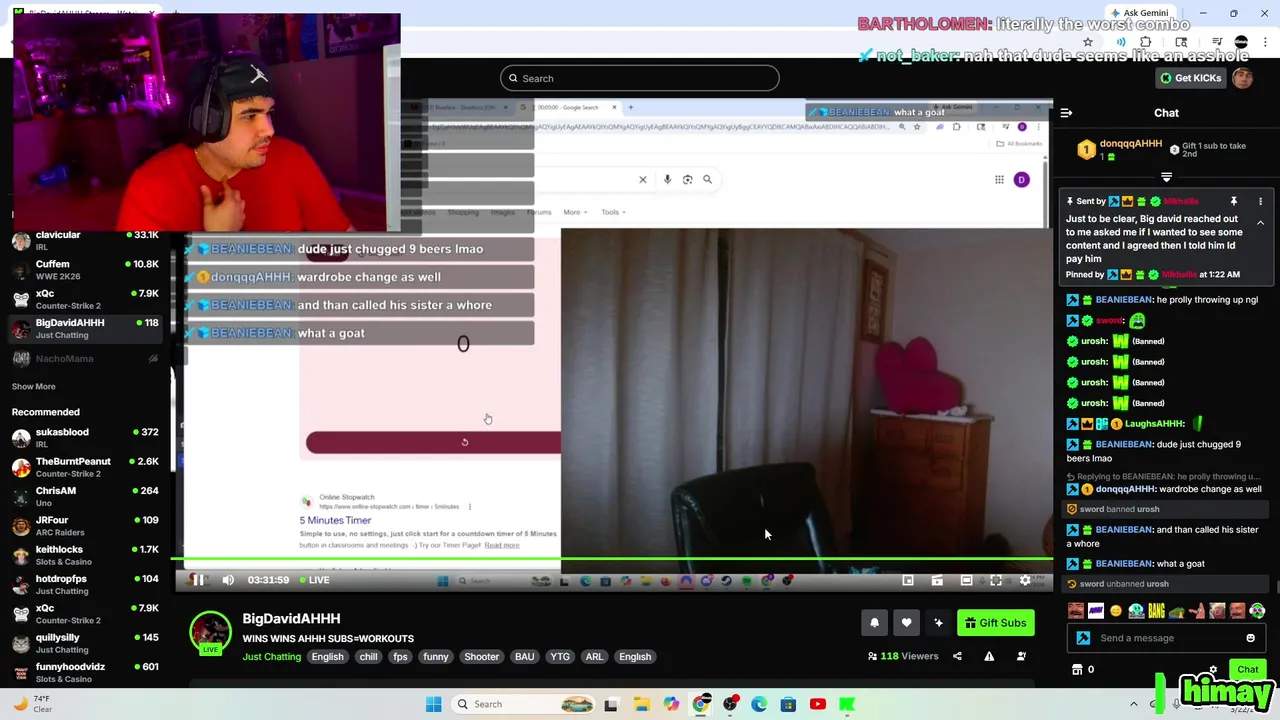Open keithlocks recommended channel
Image resolution: width=1280 pixels, height=720 pixels.
coord(85,555)
